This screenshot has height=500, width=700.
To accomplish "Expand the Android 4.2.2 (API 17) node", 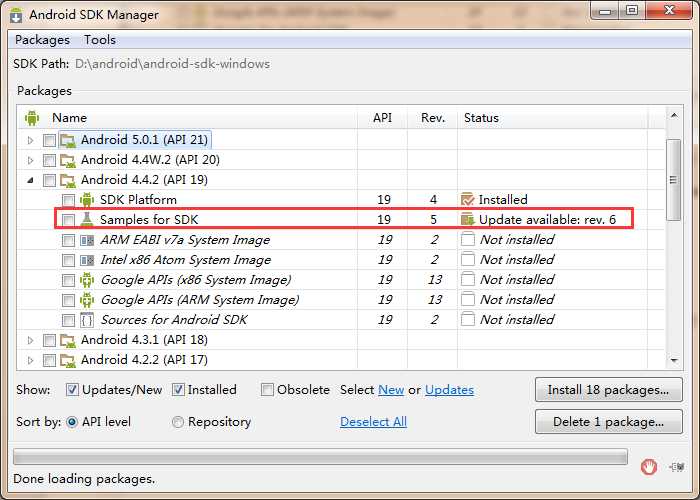I will 30,360.
